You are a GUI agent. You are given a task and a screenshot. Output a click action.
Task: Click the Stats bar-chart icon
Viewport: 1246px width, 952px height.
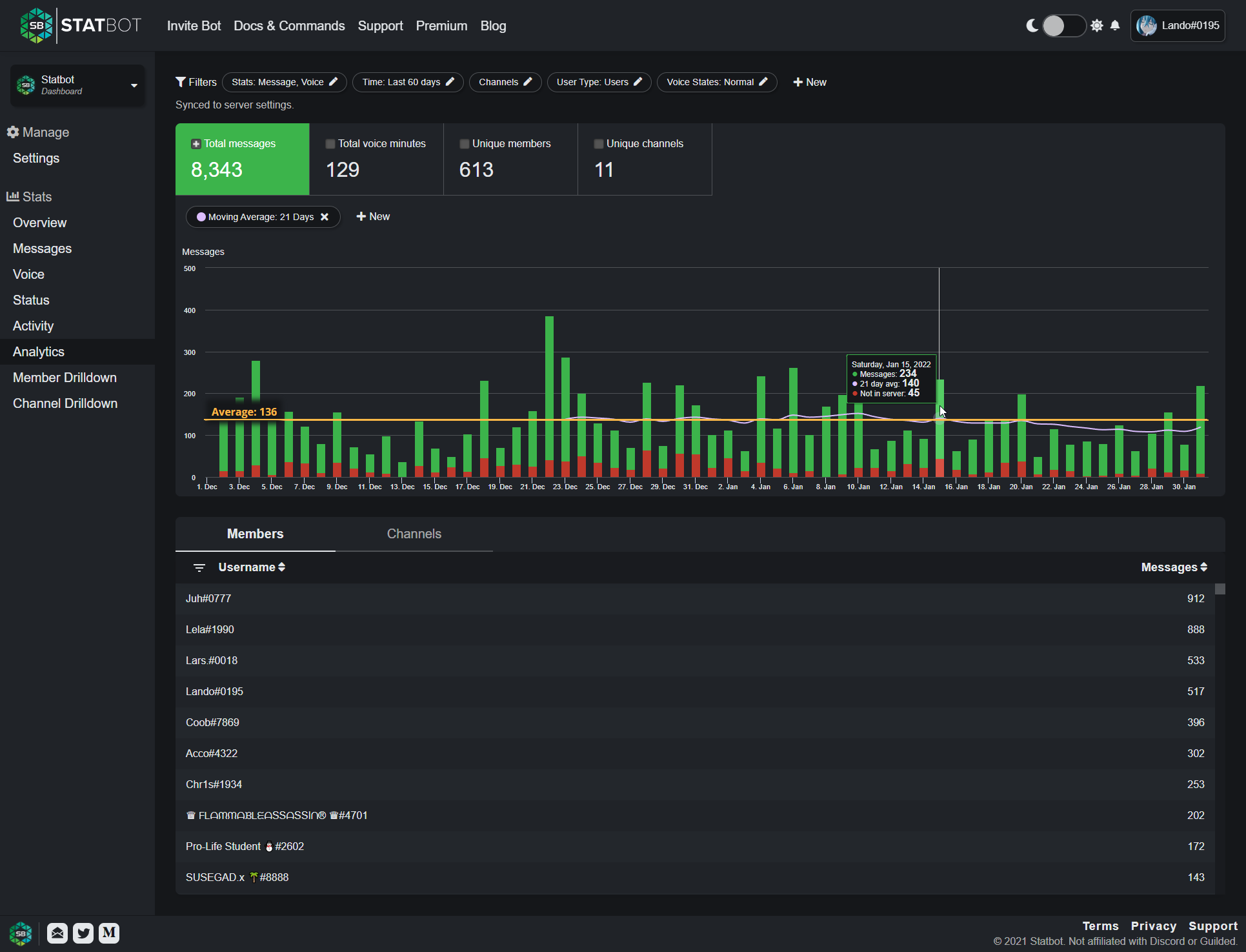[x=13, y=197]
